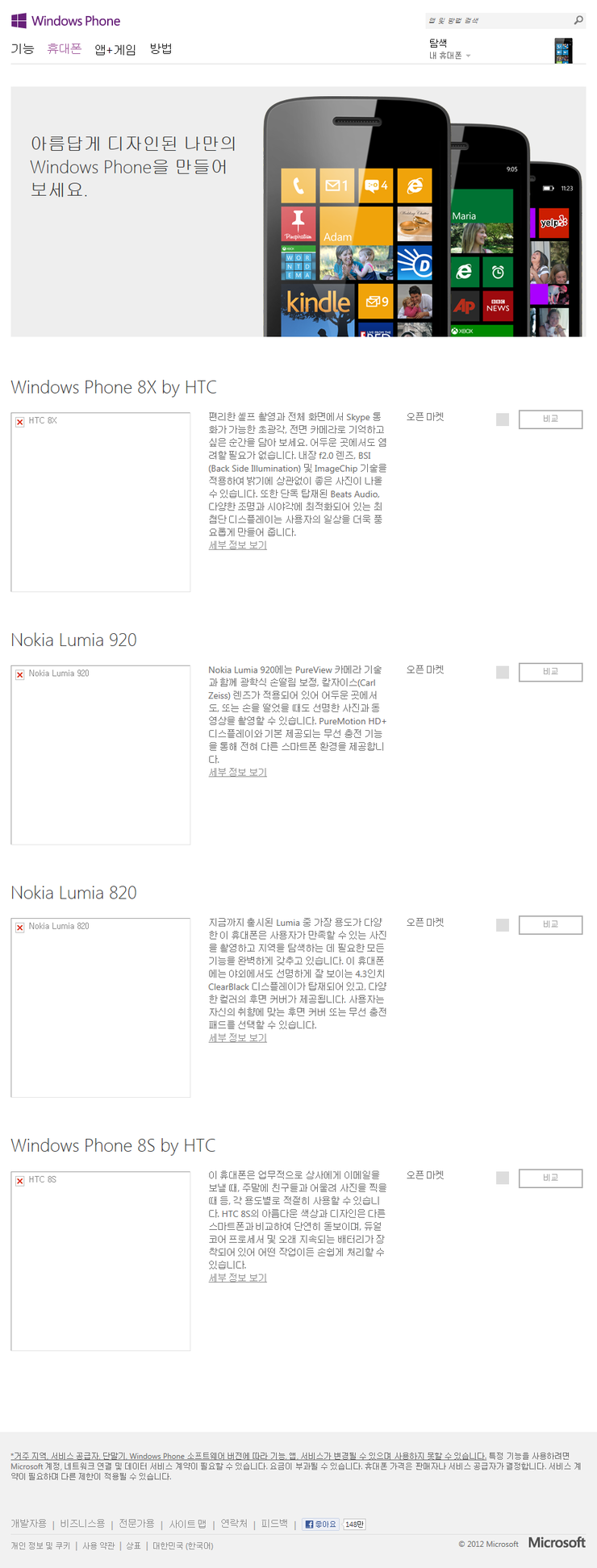Click the Windows Phone logo

[x=65, y=21]
